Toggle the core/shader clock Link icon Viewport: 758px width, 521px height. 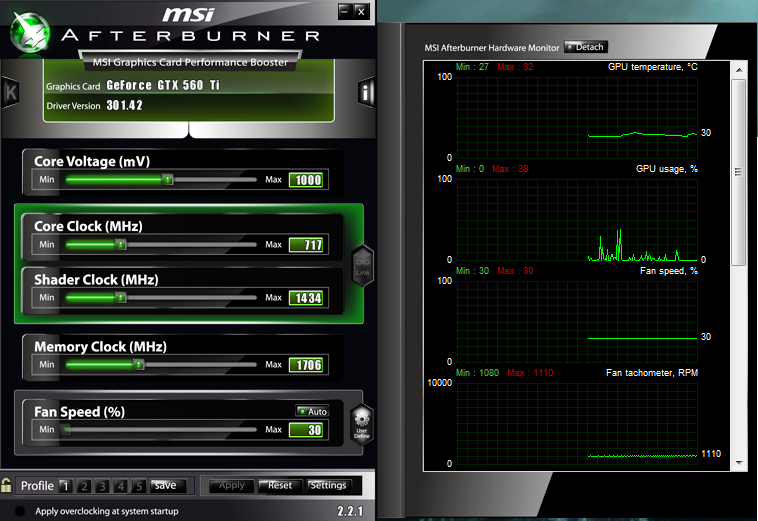[362, 261]
